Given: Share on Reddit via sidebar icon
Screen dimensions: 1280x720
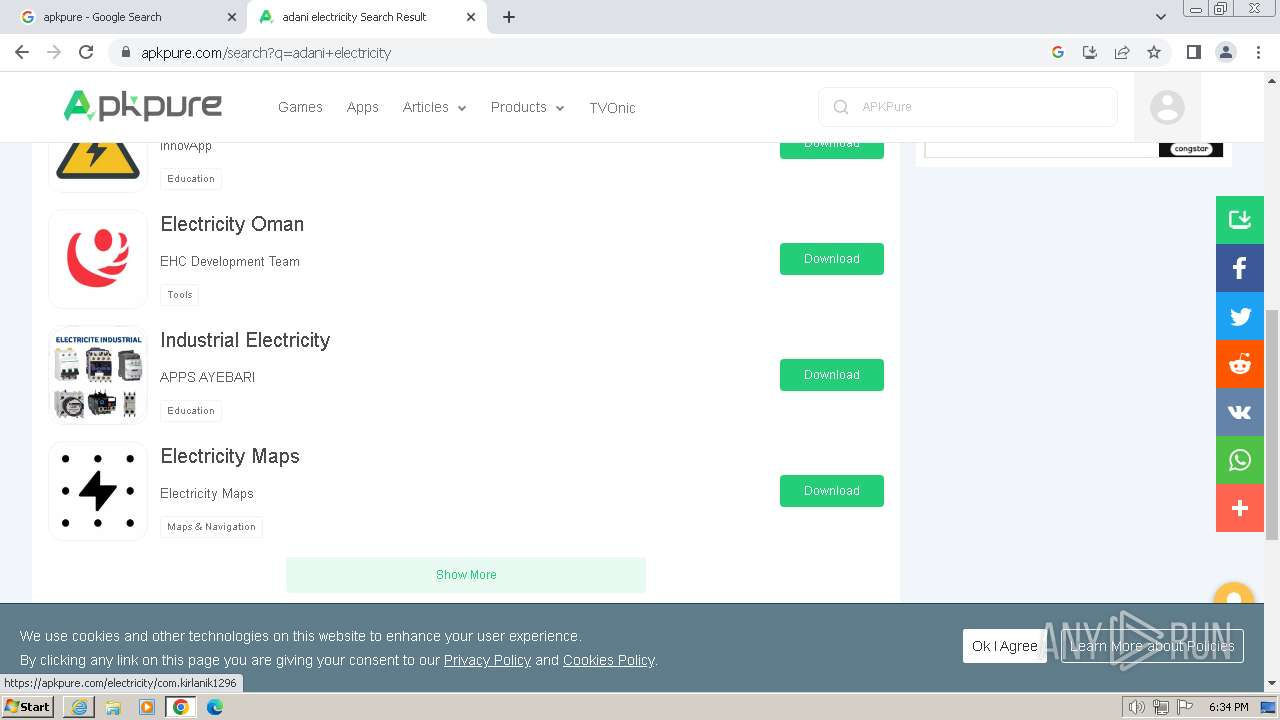Looking at the screenshot, I should [1240, 364].
